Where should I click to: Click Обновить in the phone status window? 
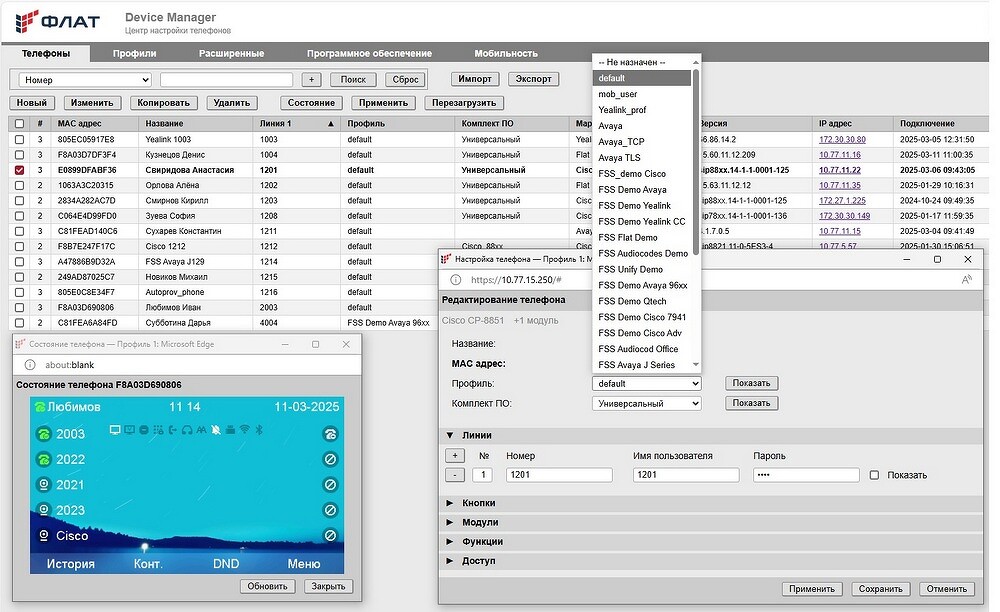[x=267, y=586]
